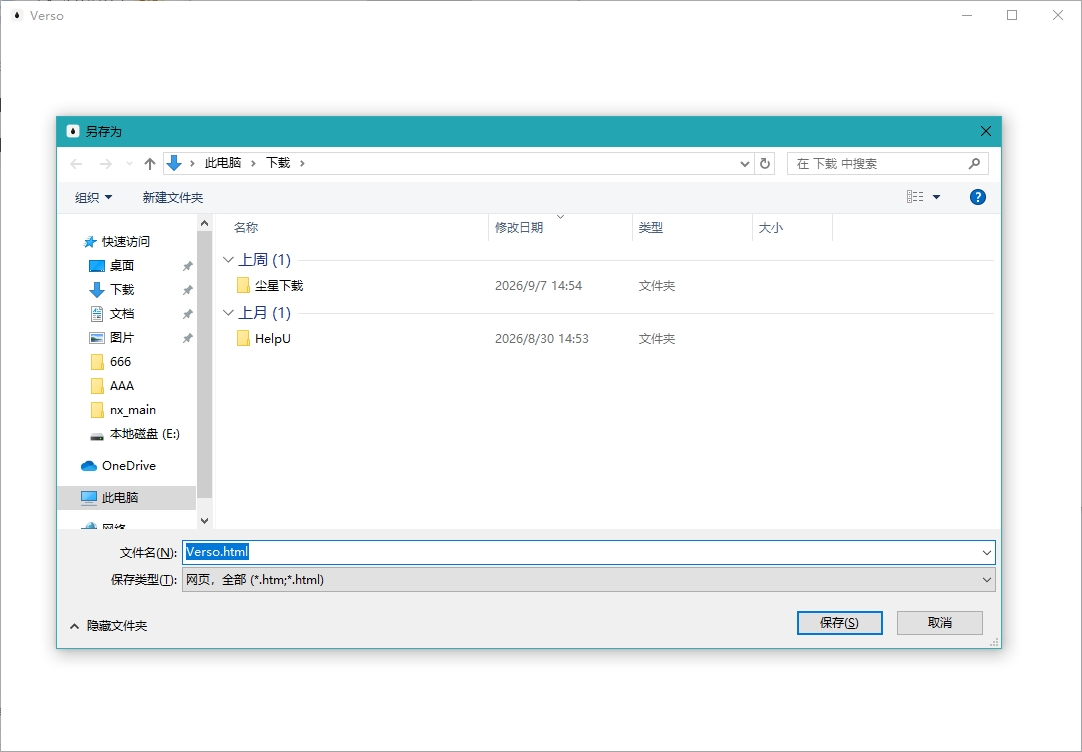This screenshot has width=1082, height=752.
Task: Sort by the 大小 column header
Action: (x=771, y=228)
